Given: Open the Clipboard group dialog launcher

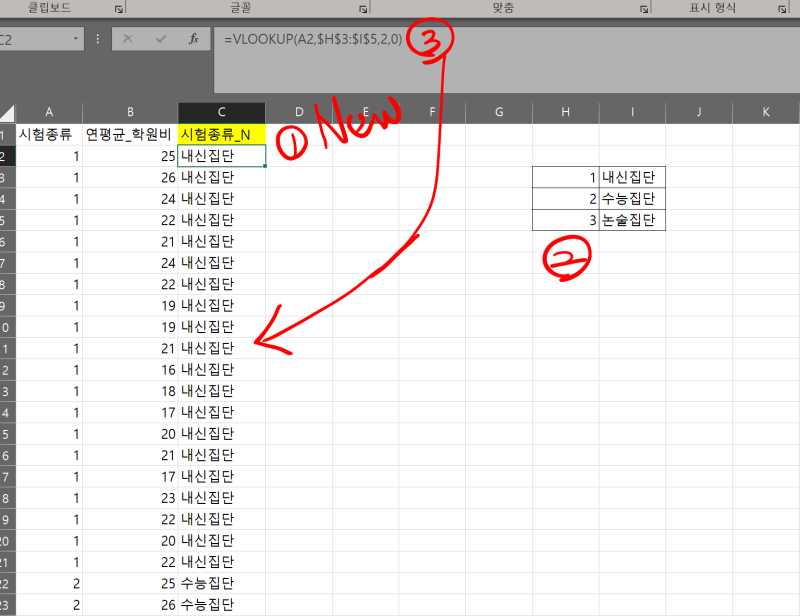Looking at the screenshot, I should pos(118,9).
